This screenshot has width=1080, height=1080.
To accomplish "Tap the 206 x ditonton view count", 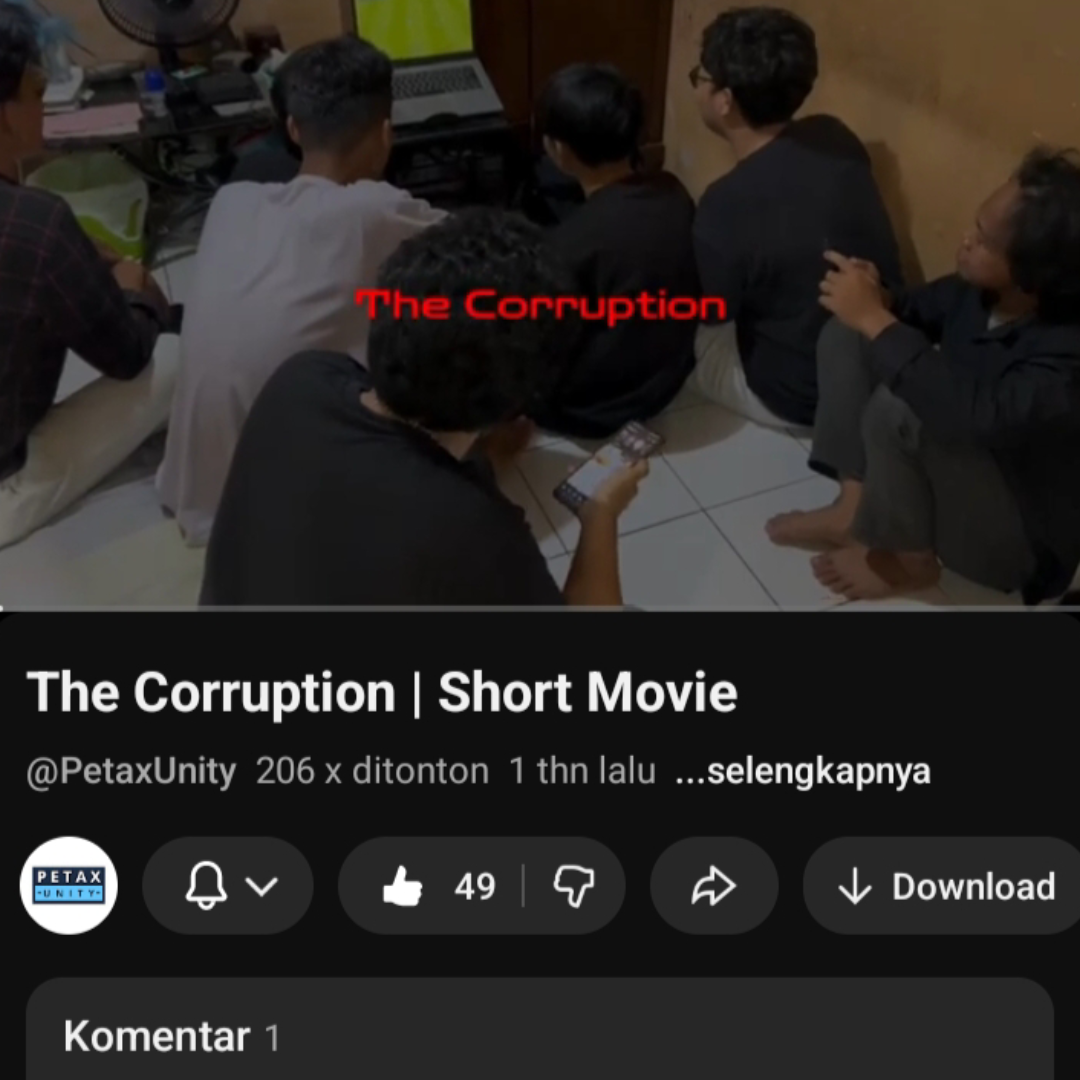I will 372,771.
